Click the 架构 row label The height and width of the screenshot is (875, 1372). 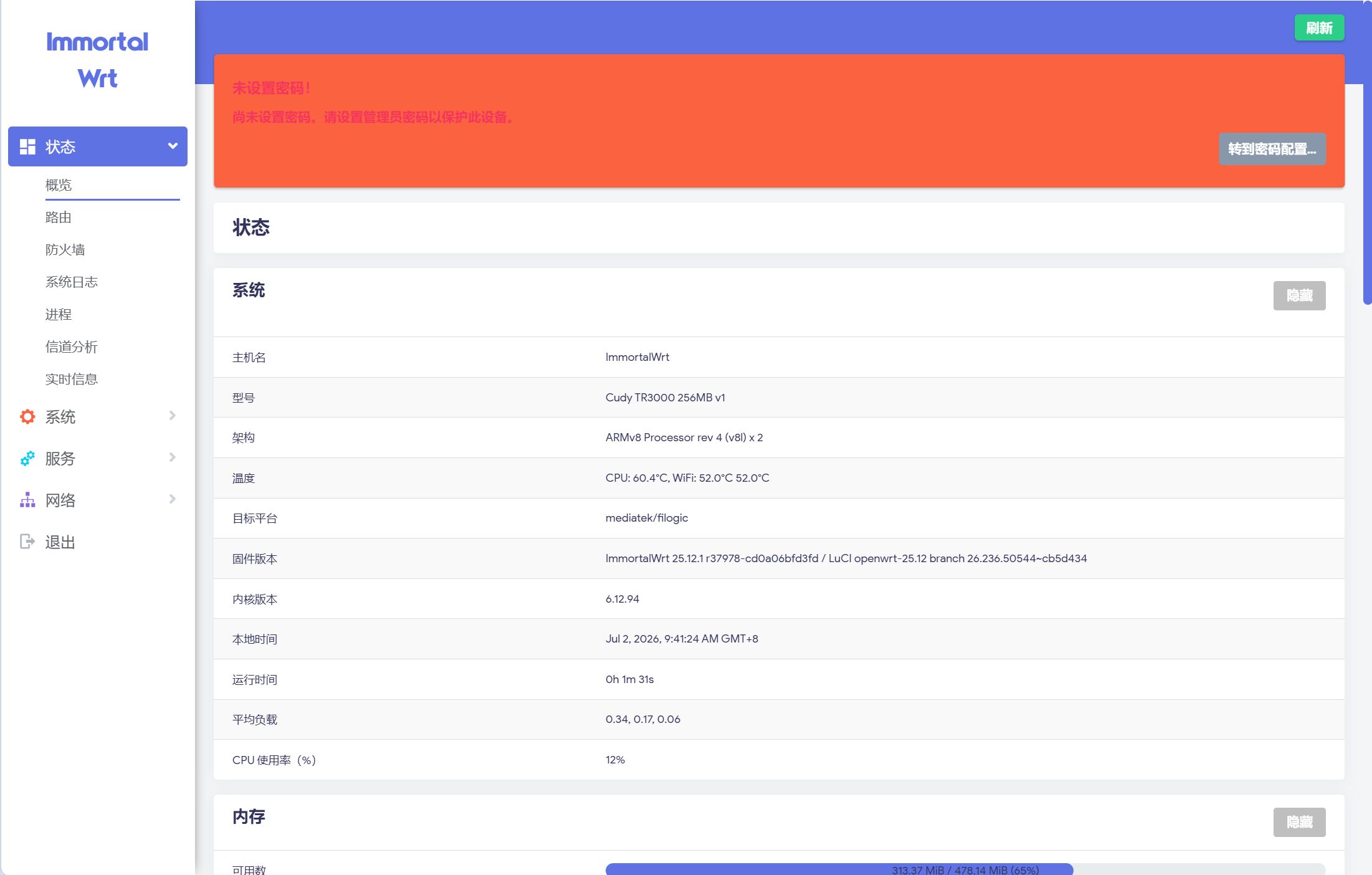click(x=244, y=438)
